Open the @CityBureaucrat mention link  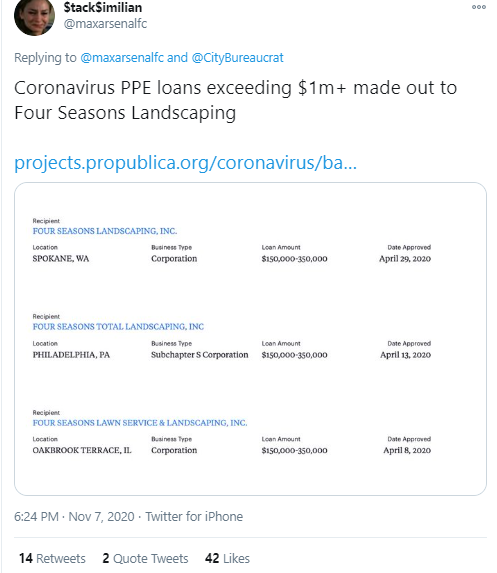point(238,58)
